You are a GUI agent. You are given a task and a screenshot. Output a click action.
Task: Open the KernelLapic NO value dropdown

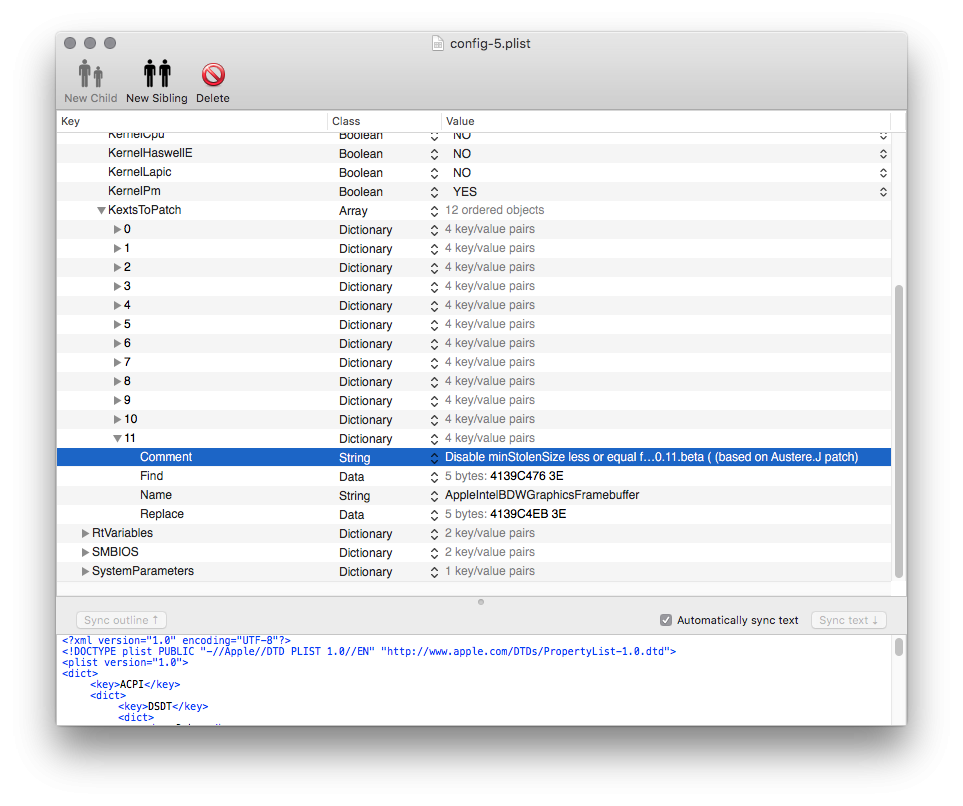point(883,173)
